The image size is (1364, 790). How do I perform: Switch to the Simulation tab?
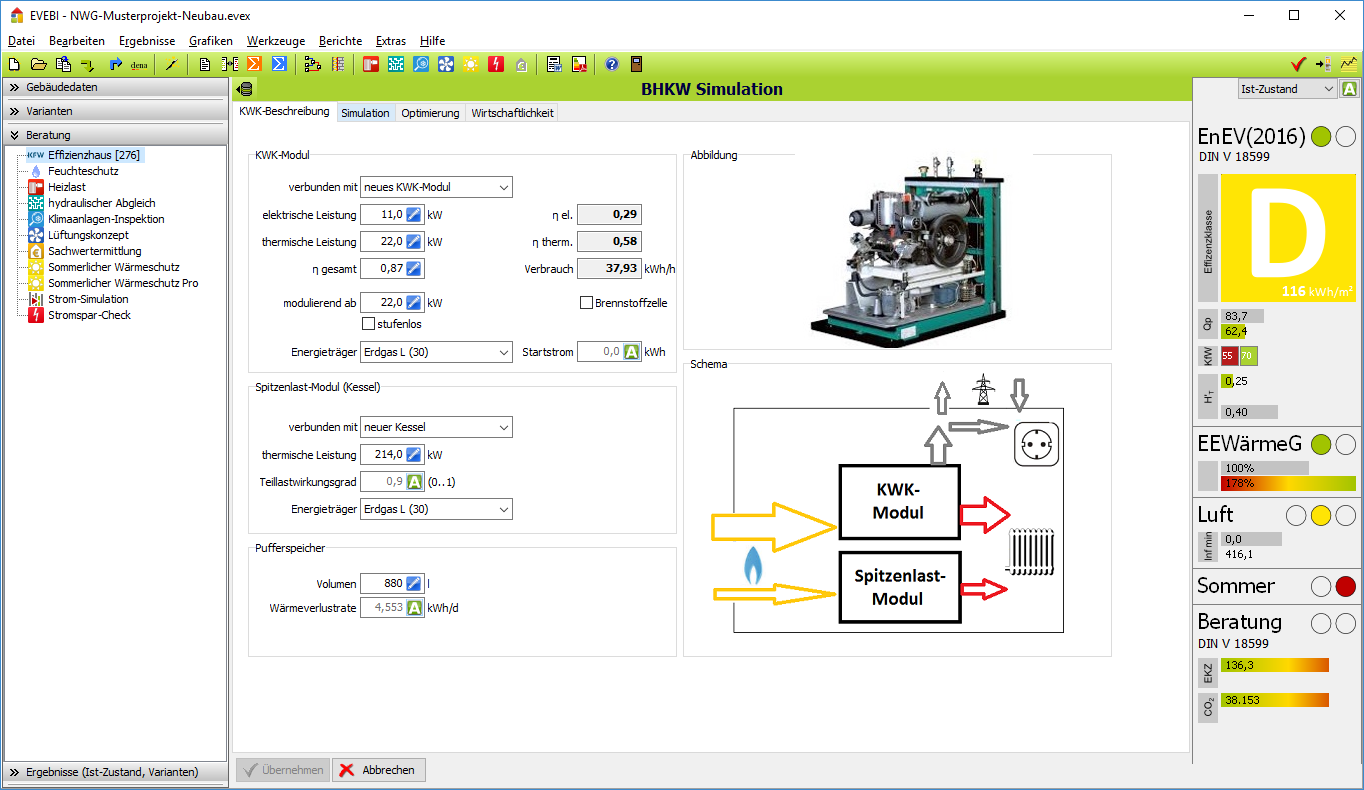pyautogui.click(x=365, y=113)
